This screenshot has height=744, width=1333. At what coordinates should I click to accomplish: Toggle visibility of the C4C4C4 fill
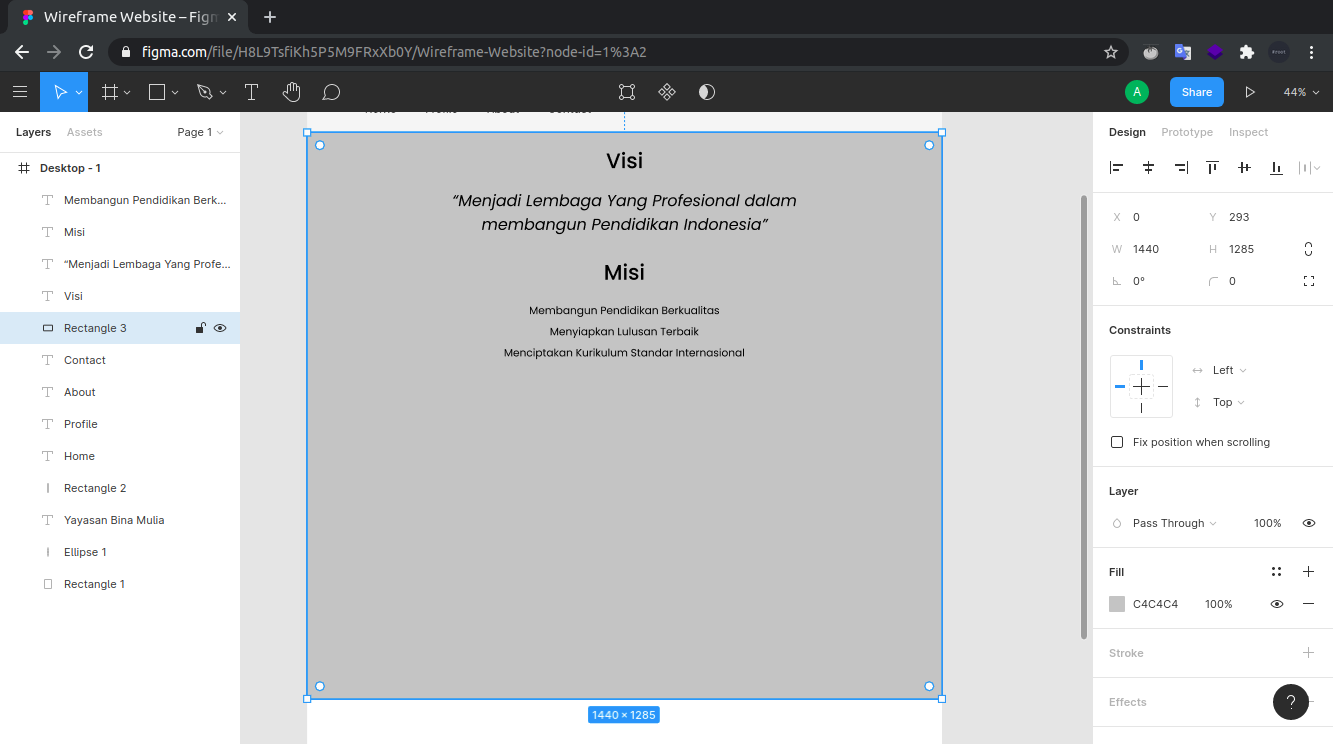[1278, 603]
